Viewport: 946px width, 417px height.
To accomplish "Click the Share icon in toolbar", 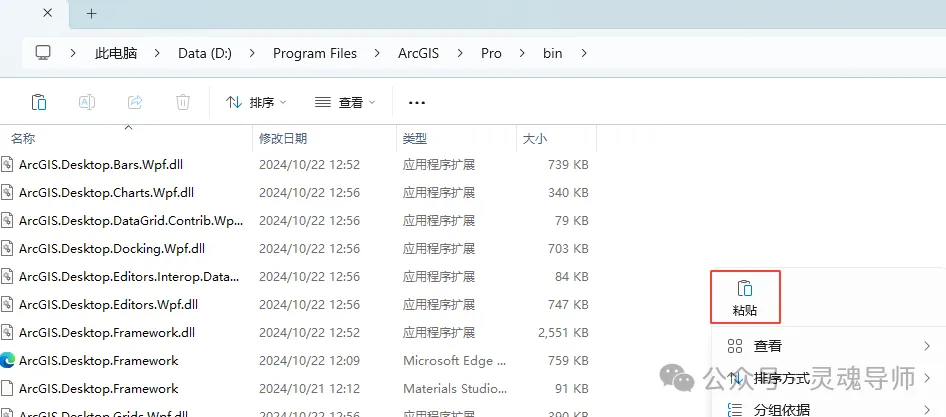I will [x=135, y=102].
